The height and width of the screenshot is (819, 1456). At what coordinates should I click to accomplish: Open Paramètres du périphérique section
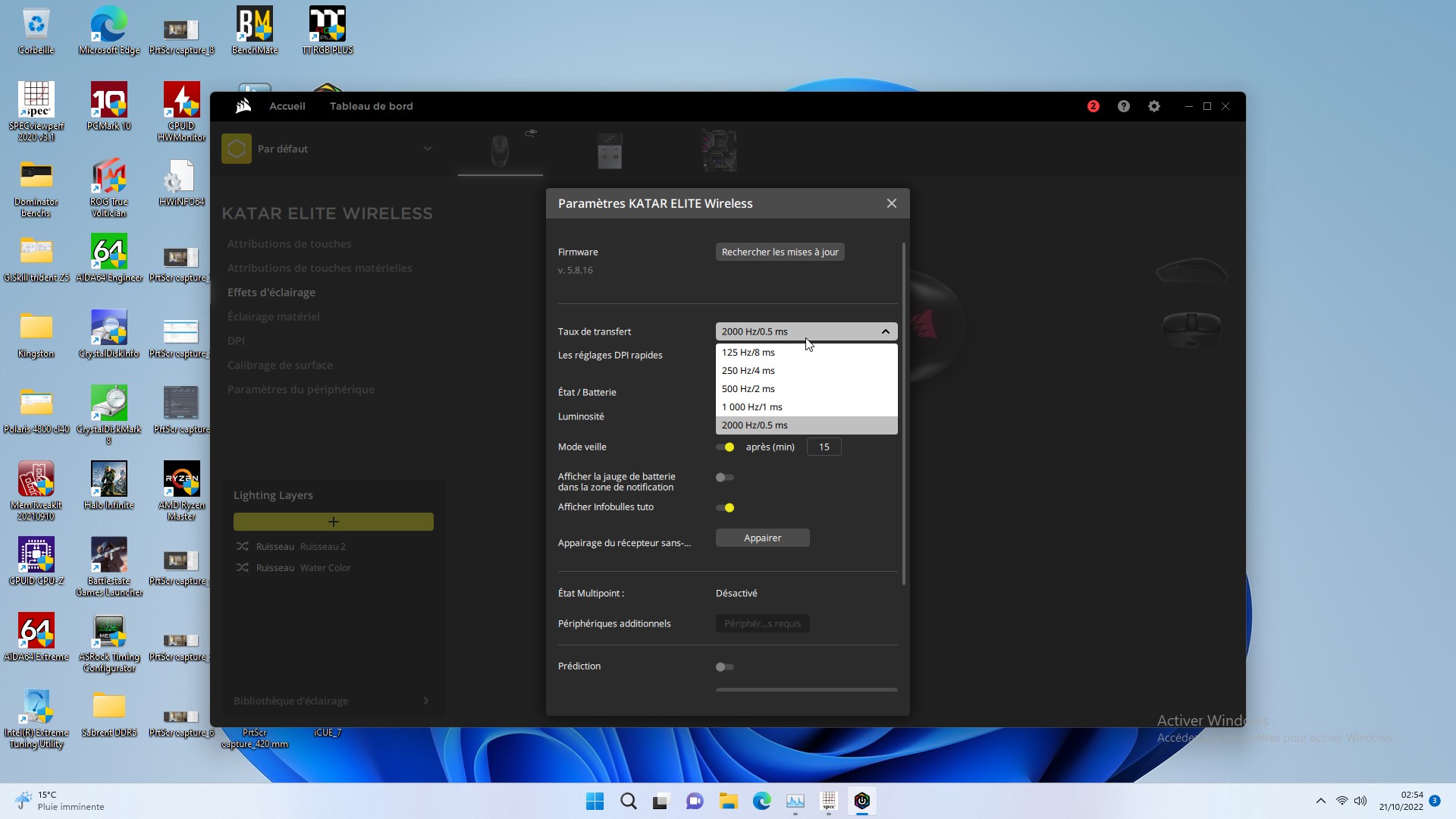[300, 389]
